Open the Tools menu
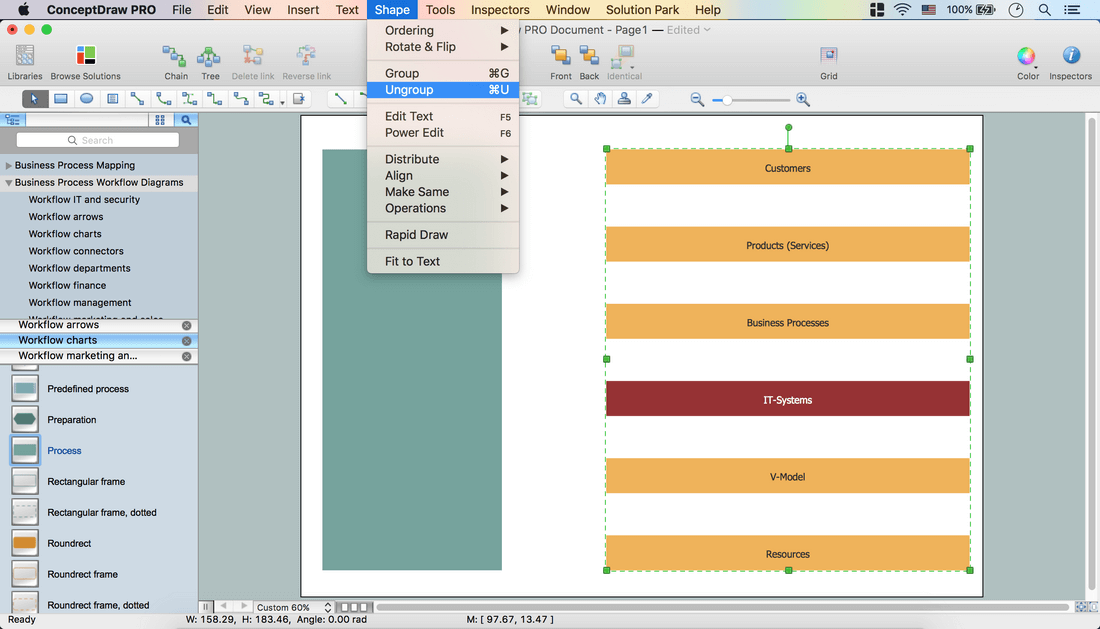The height and width of the screenshot is (629, 1100). [x=440, y=10]
